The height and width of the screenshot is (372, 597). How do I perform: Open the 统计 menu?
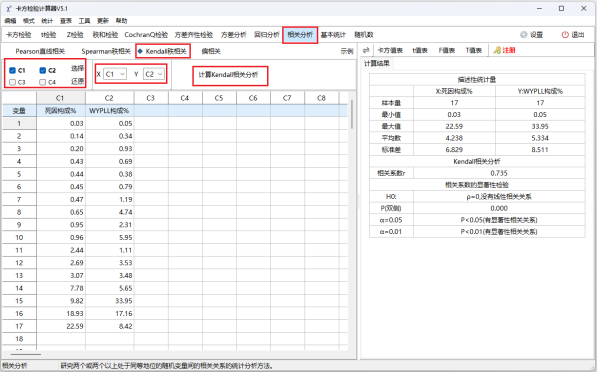point(47,21)
